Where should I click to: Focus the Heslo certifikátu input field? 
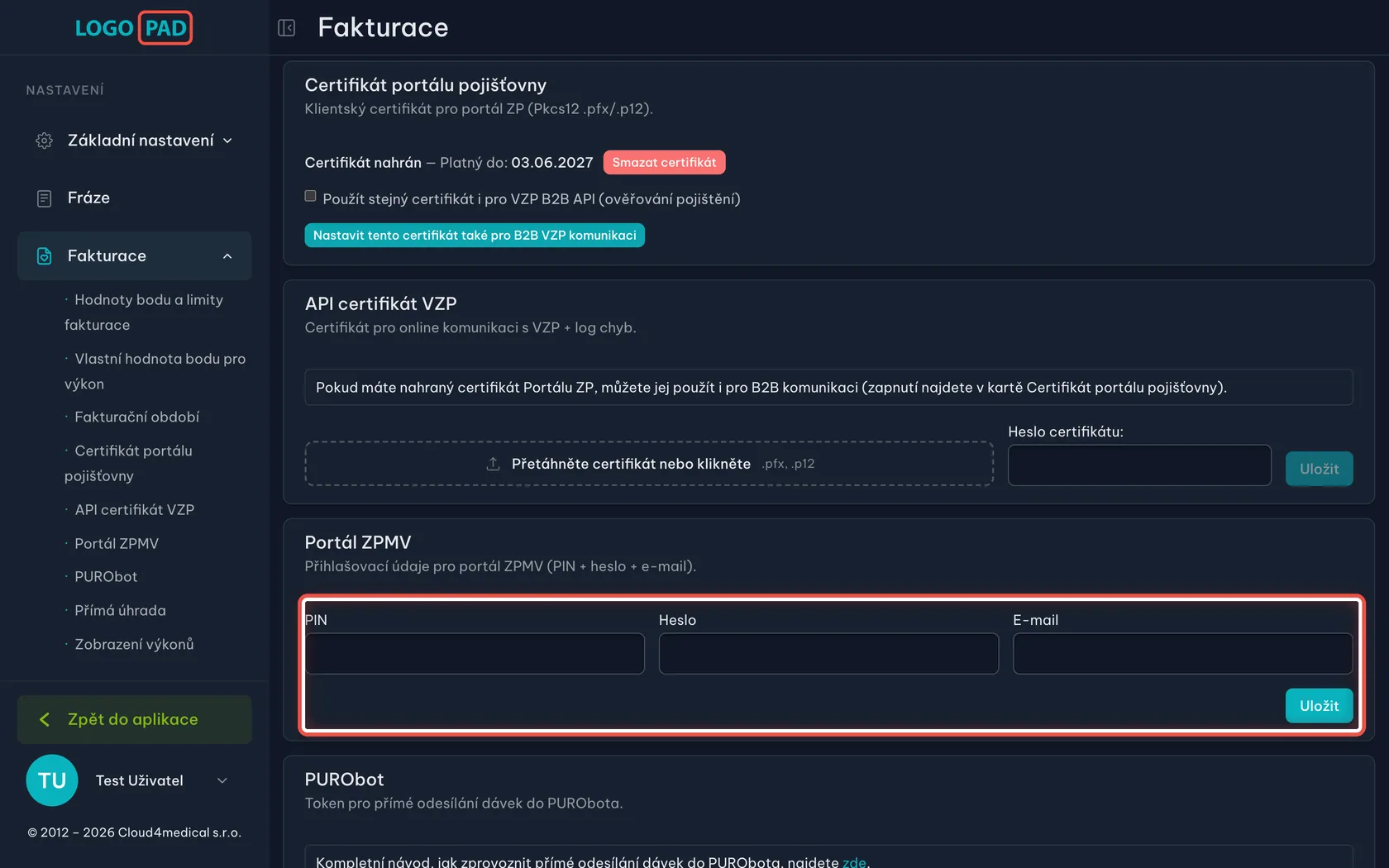tap(1139, 465)
